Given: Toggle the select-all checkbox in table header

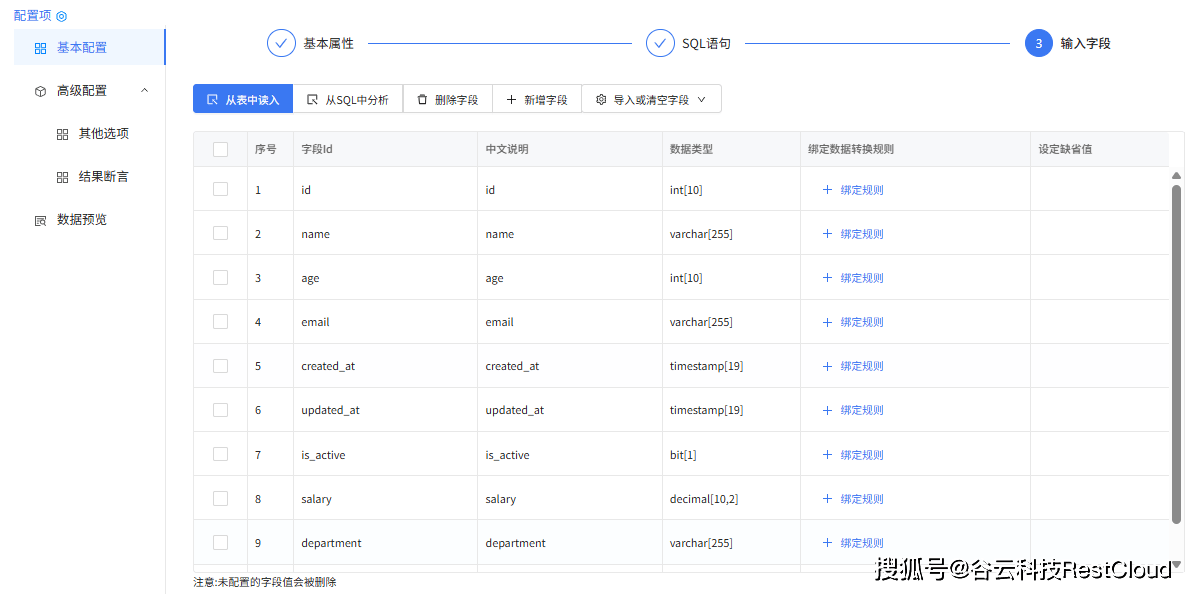Looking at the screenshot, I should pyautogui.click(x=220, y=149).
